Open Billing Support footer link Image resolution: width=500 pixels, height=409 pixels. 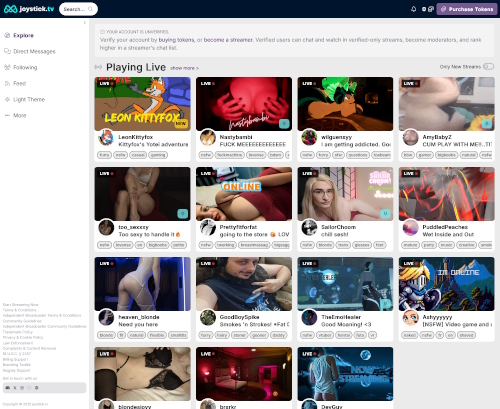click(x=15, y=359)
